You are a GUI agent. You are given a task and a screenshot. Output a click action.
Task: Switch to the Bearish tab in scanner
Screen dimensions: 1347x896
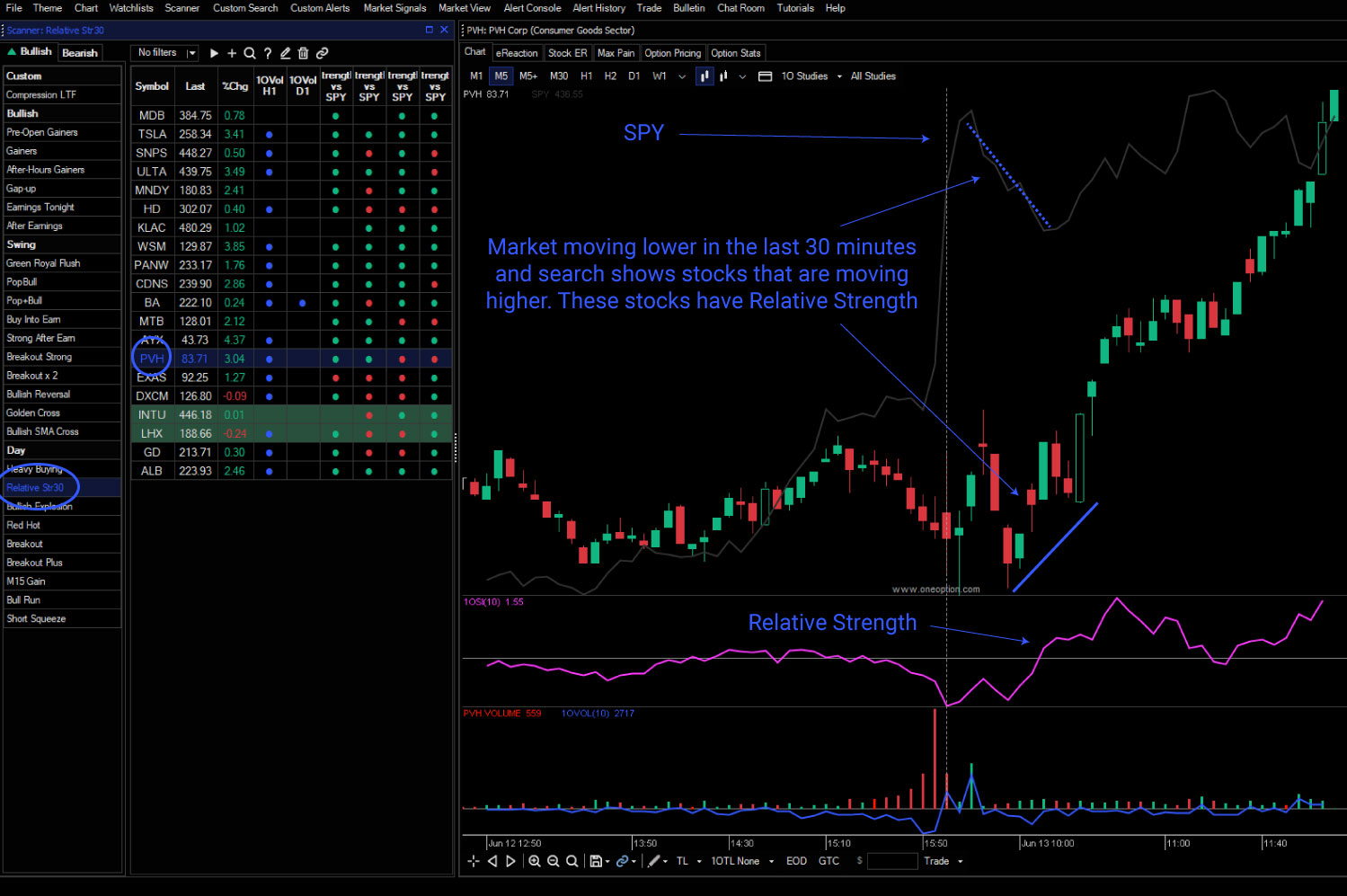tap(79, 52)
